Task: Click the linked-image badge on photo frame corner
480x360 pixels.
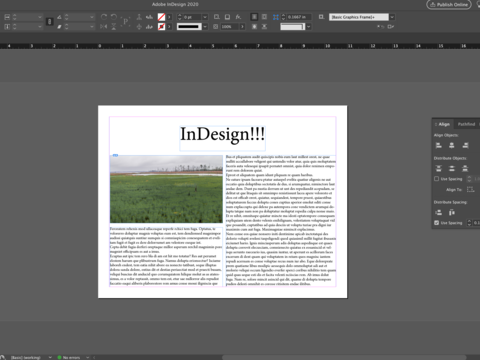Action: [115, 155]
